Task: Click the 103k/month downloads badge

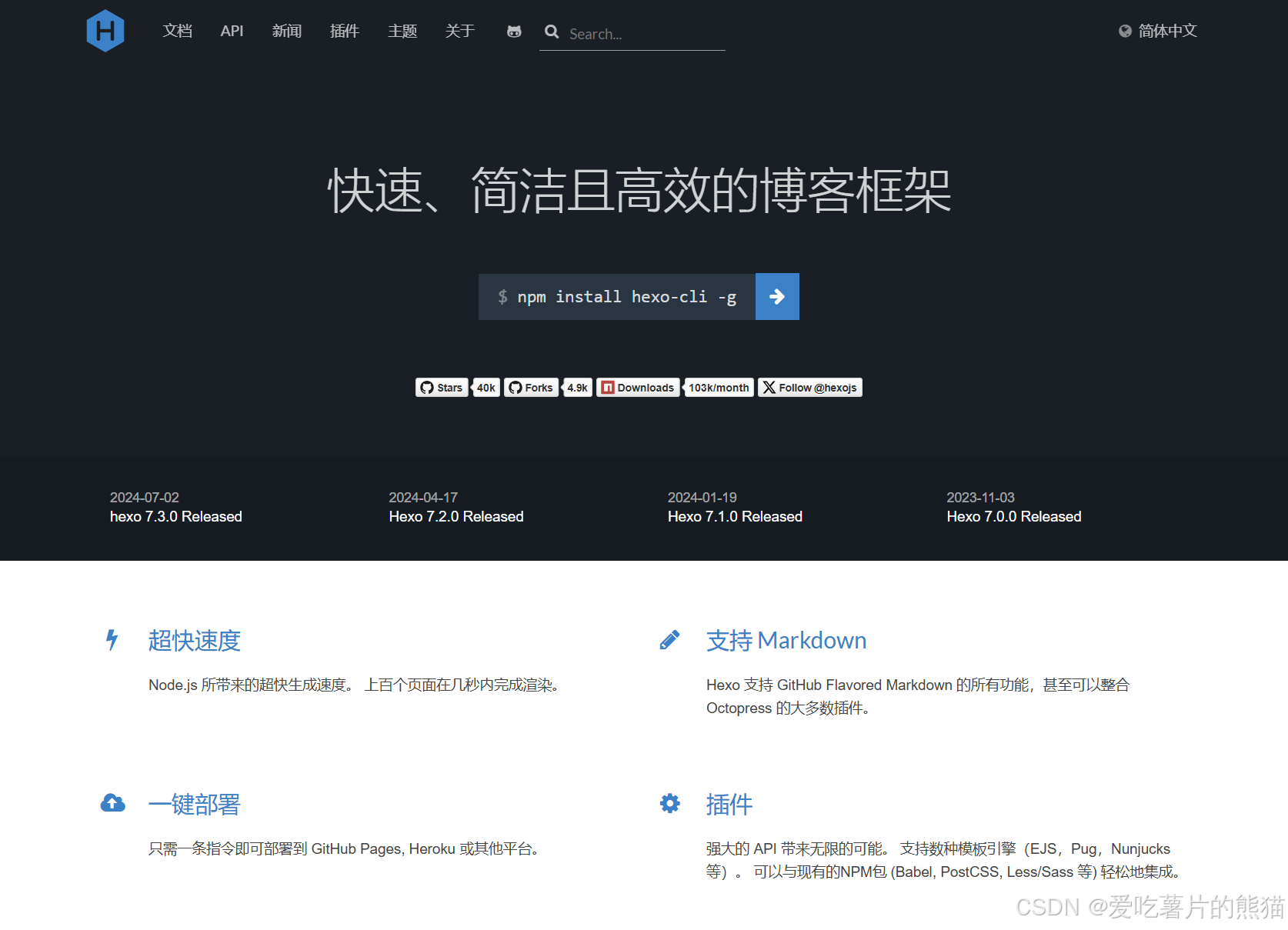Action: (x=719, y=388)
